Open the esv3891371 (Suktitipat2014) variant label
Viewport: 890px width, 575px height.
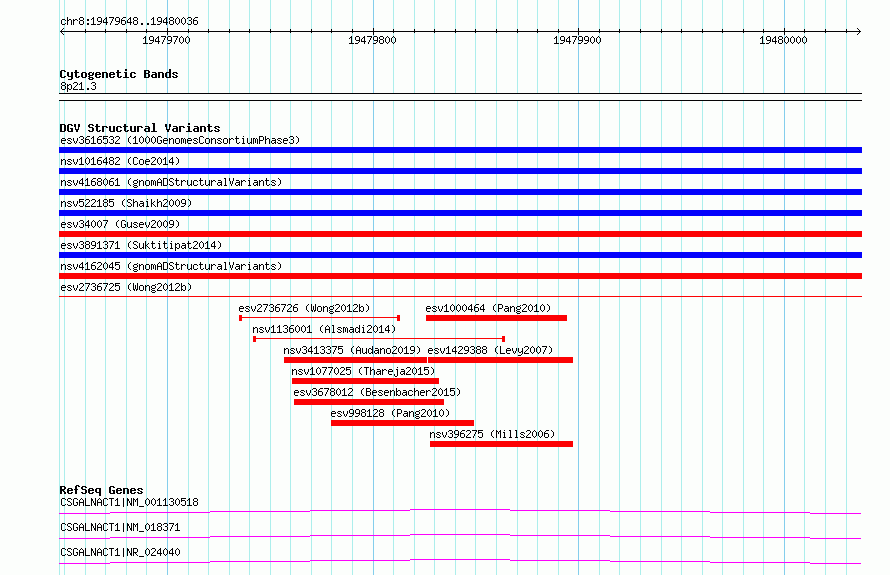click(141, 245)
